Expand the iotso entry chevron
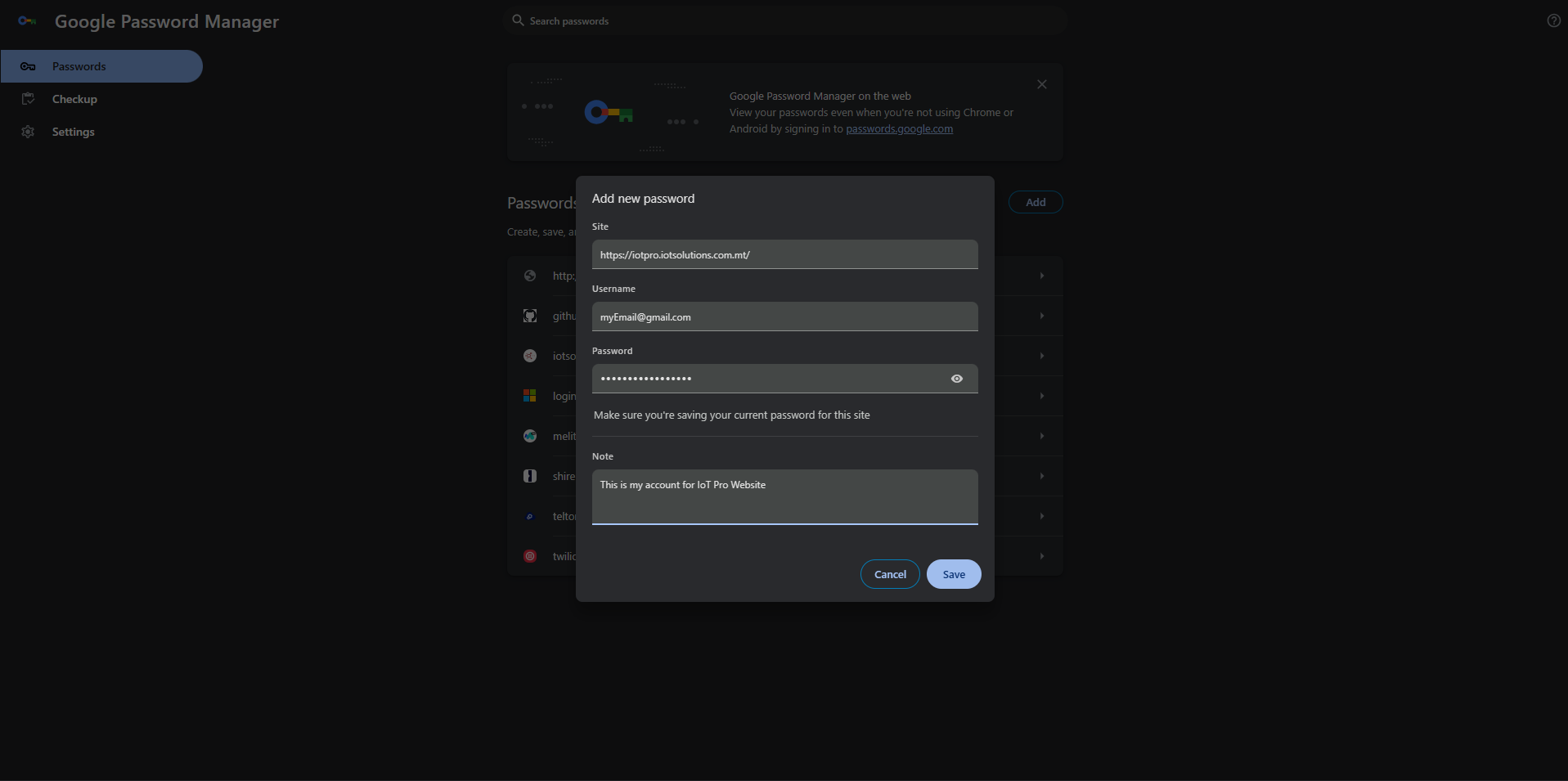 click(x=1041, y=356)
